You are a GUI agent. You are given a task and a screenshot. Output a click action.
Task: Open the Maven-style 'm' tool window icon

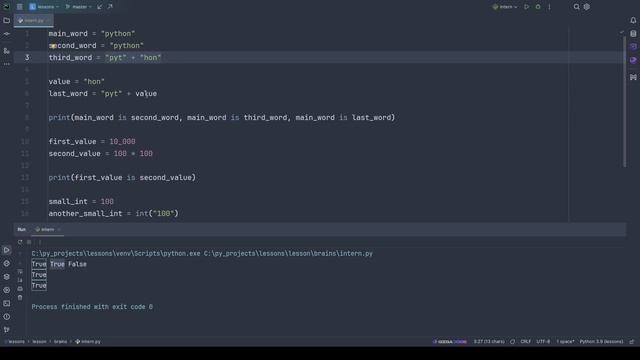633,77
